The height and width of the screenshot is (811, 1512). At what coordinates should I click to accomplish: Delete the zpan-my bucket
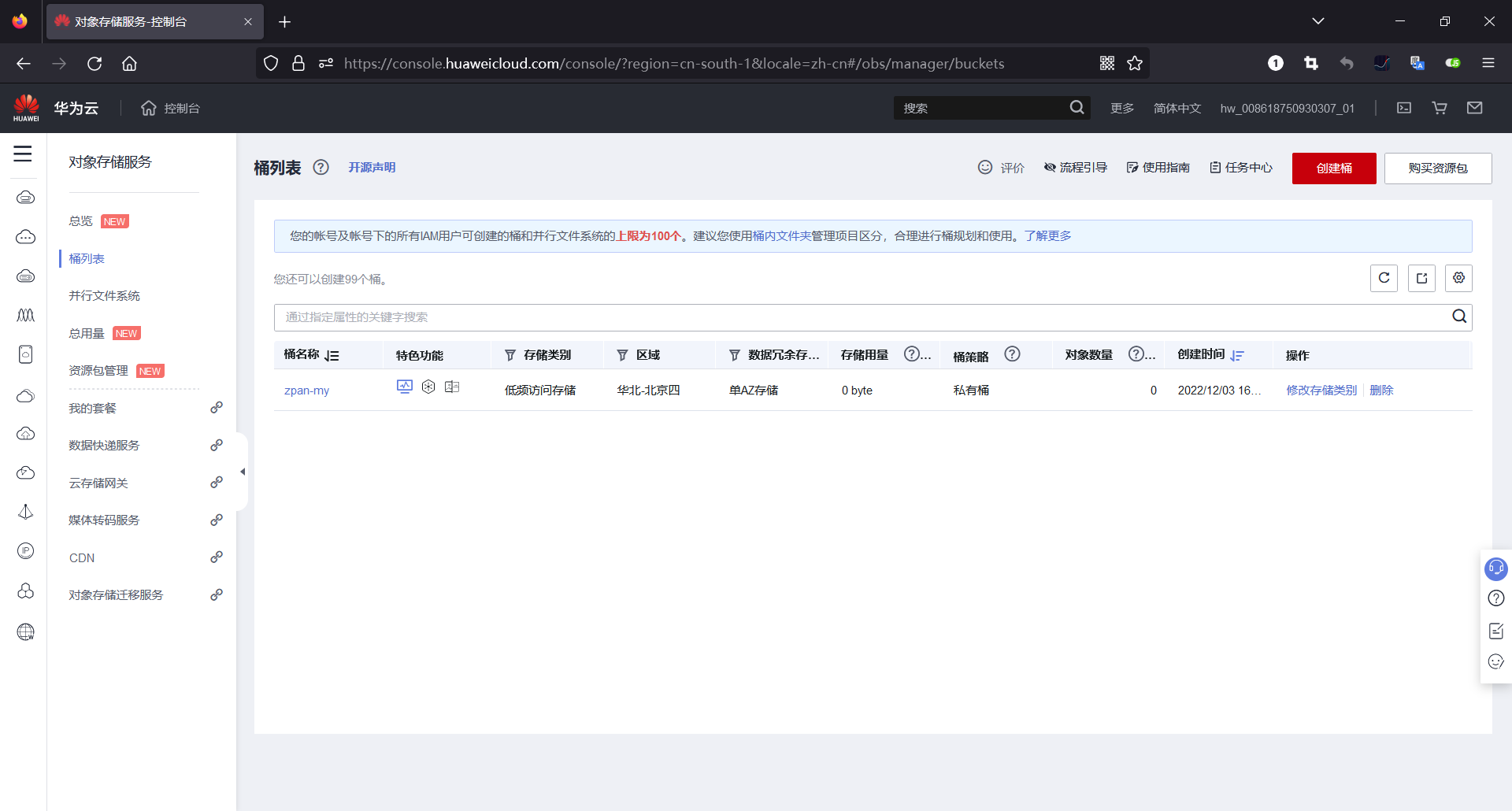click(1381, 390)
